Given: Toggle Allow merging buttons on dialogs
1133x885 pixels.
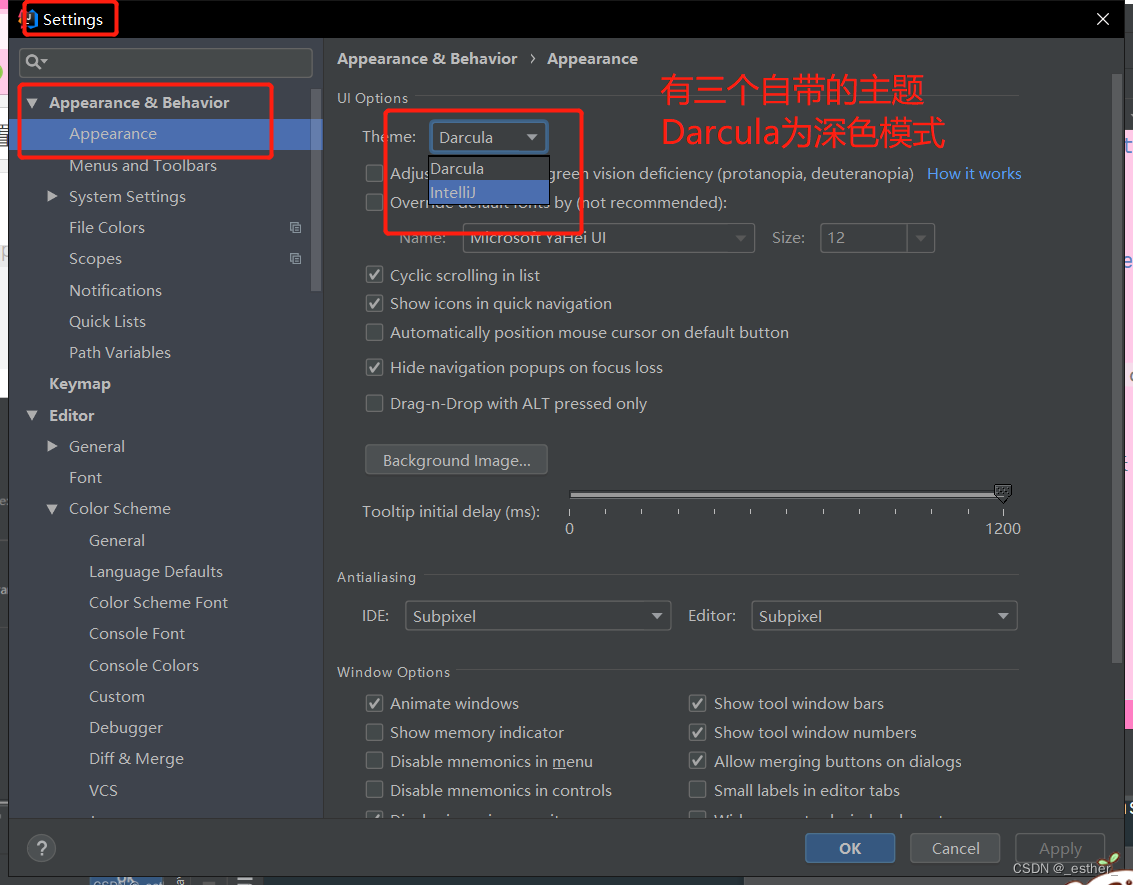Looking at the screenshot, I should coord(697,761).
